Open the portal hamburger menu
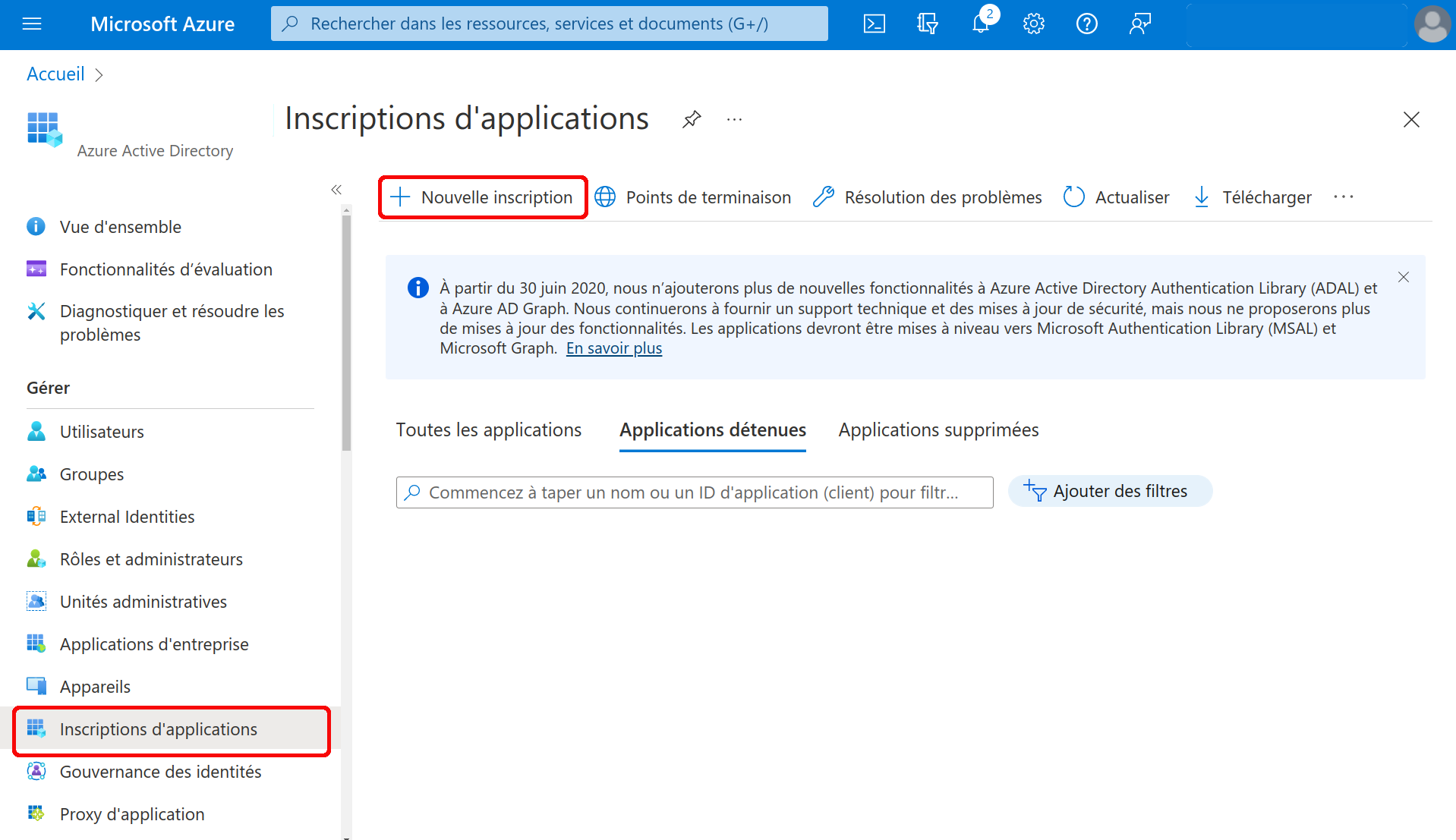Screen dimensions: 1456x840 point(32,24)
